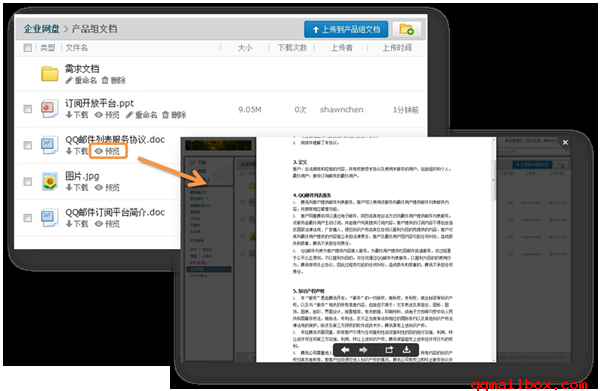
Task: Rename the 需求文档 folder
Action: (81, 80)
